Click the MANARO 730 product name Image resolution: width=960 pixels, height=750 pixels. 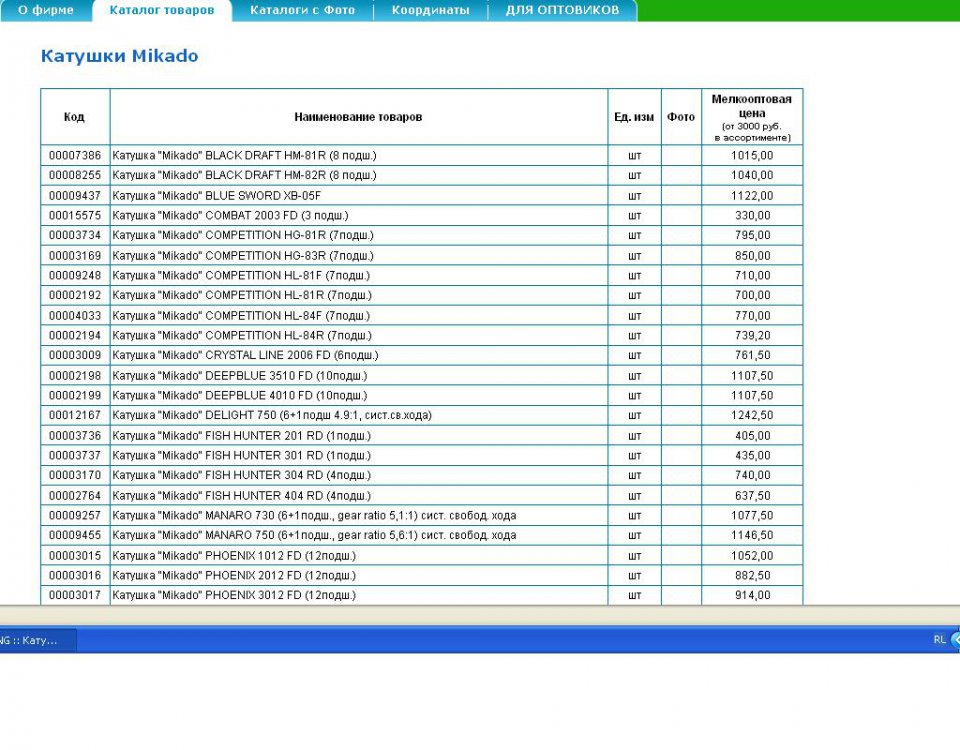(314, 516)
